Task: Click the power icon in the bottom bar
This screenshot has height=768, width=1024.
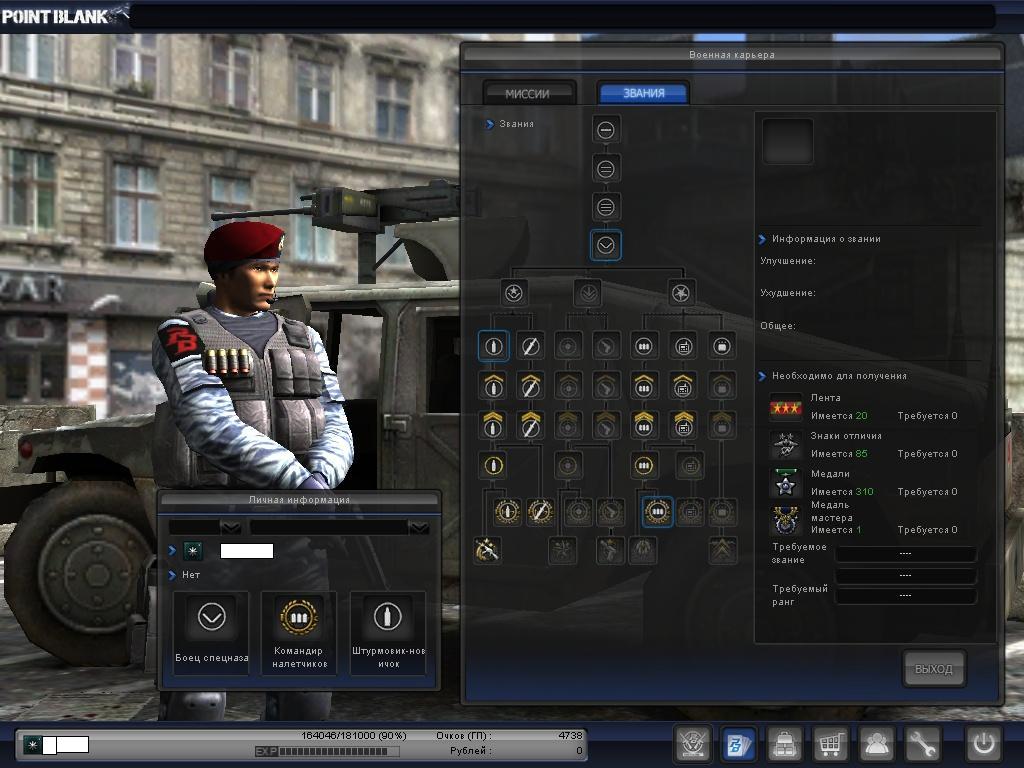Action: pyautogui.click(x=983, y=745)
